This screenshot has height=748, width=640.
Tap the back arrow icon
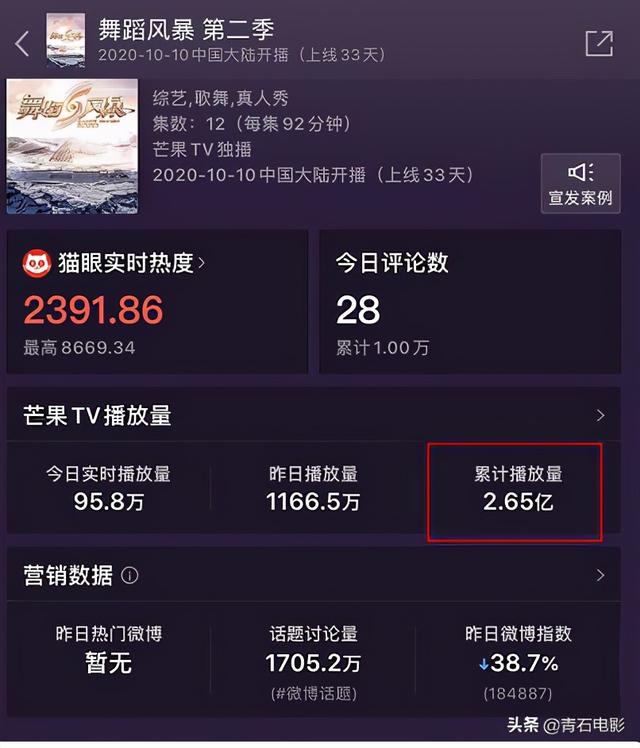coord(22,44)
